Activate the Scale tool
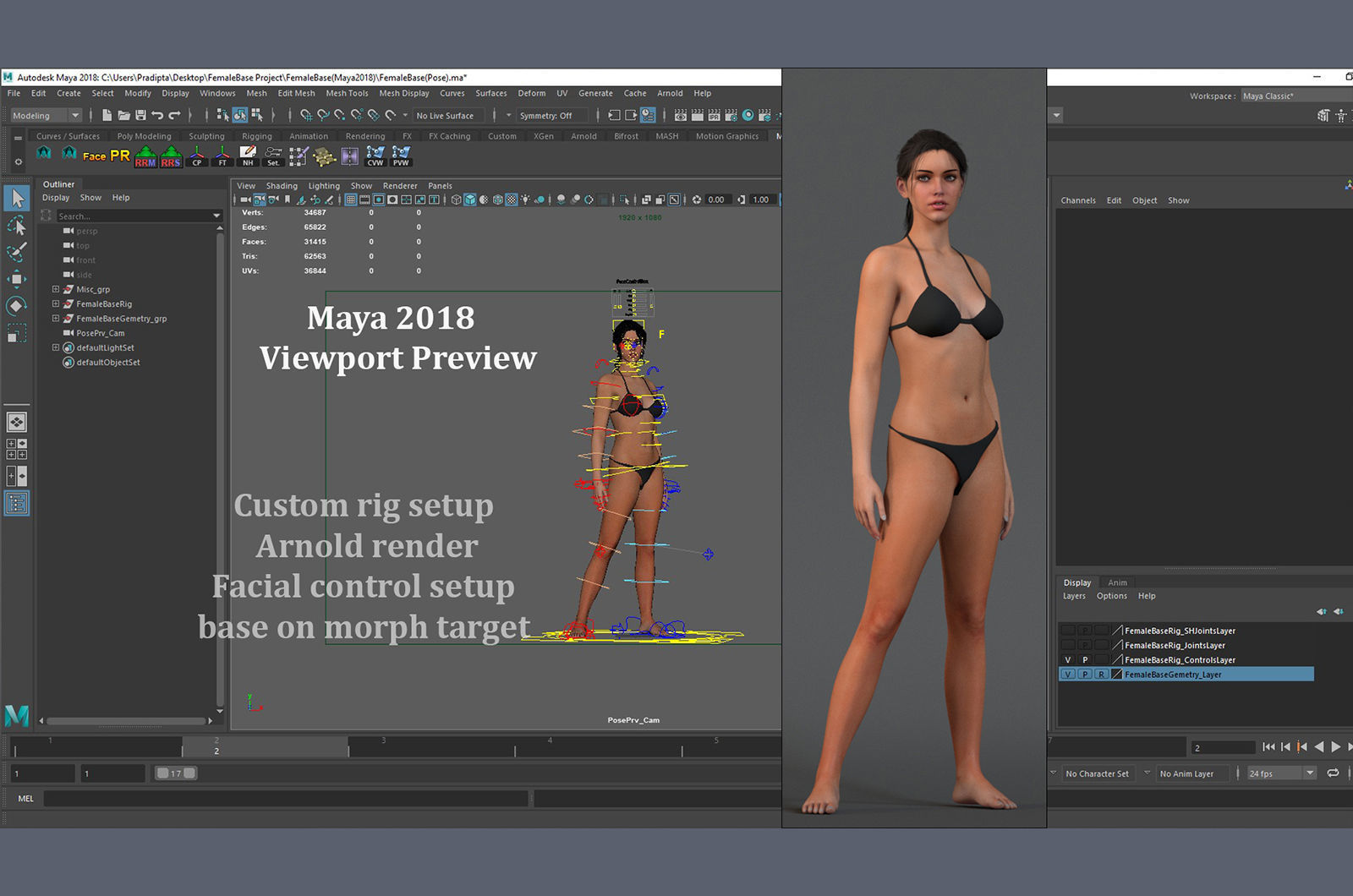Screen dimensions: 1353x896 17,333
